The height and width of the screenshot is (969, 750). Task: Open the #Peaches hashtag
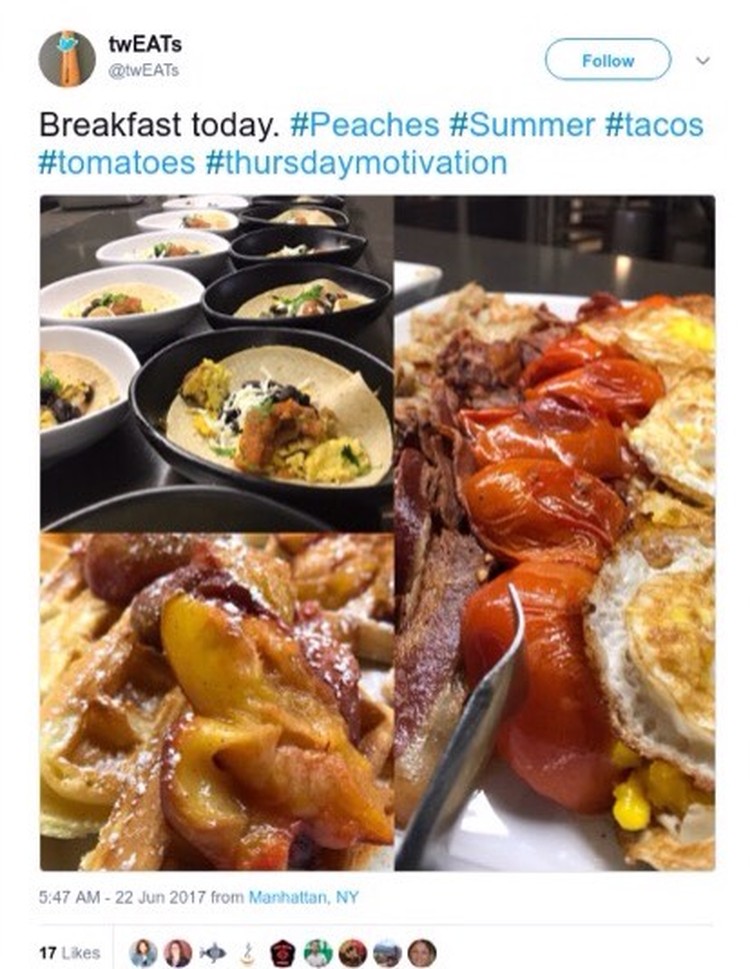tap(364, 124)
